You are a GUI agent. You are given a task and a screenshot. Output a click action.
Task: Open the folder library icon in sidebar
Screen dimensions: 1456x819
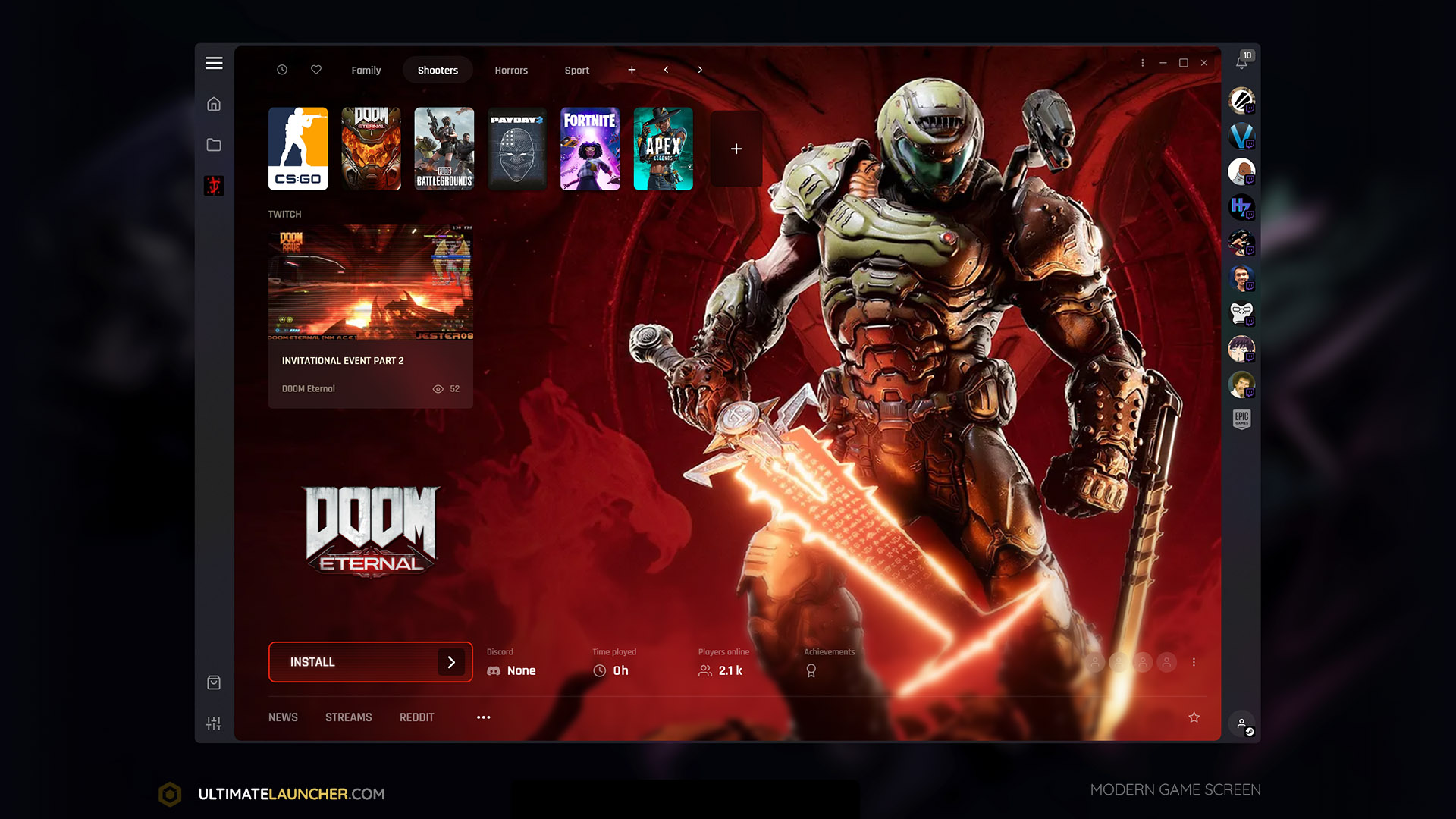point(214,145)
